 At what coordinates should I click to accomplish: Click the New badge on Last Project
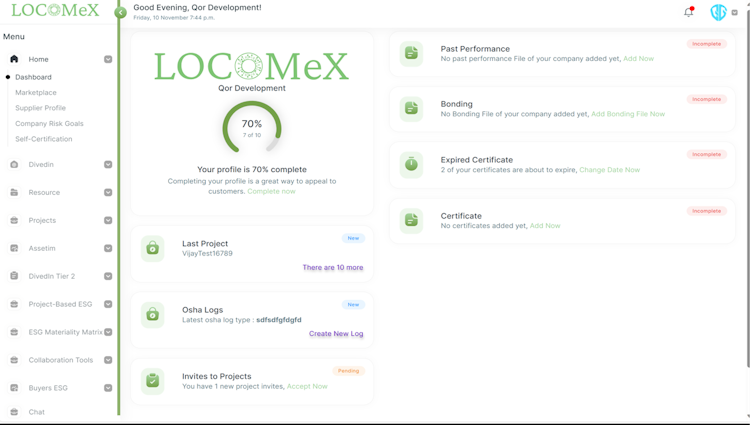pyautogui.click(x=353, y=238)
